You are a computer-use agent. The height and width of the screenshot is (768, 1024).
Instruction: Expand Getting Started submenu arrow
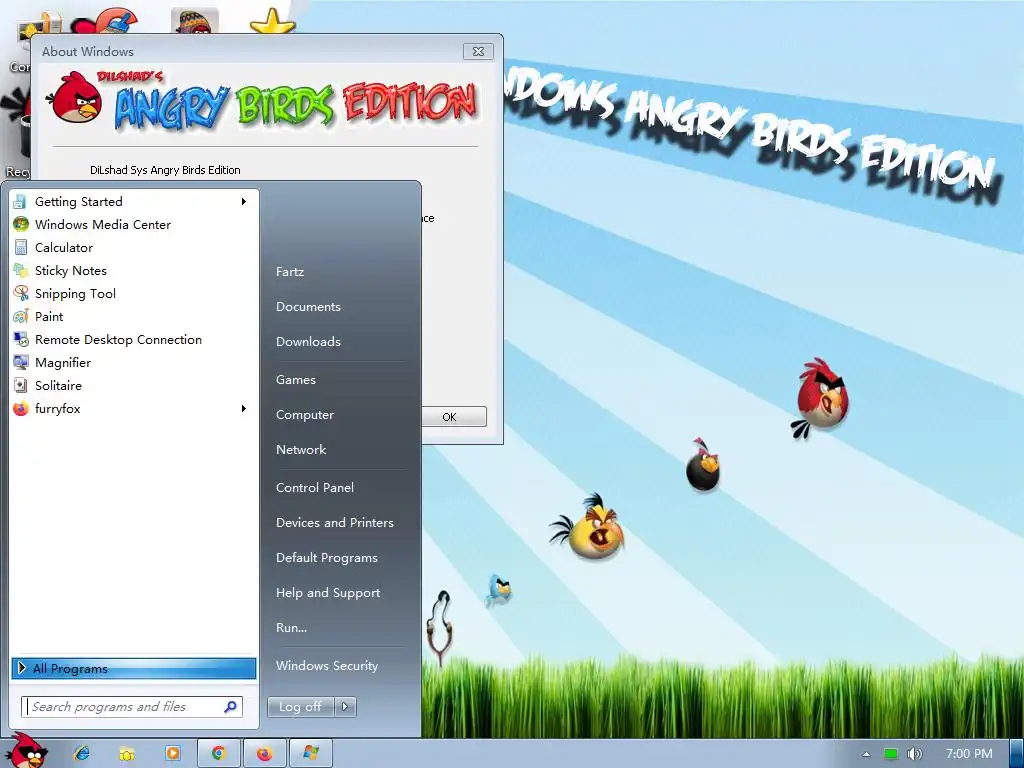(244, 202)
